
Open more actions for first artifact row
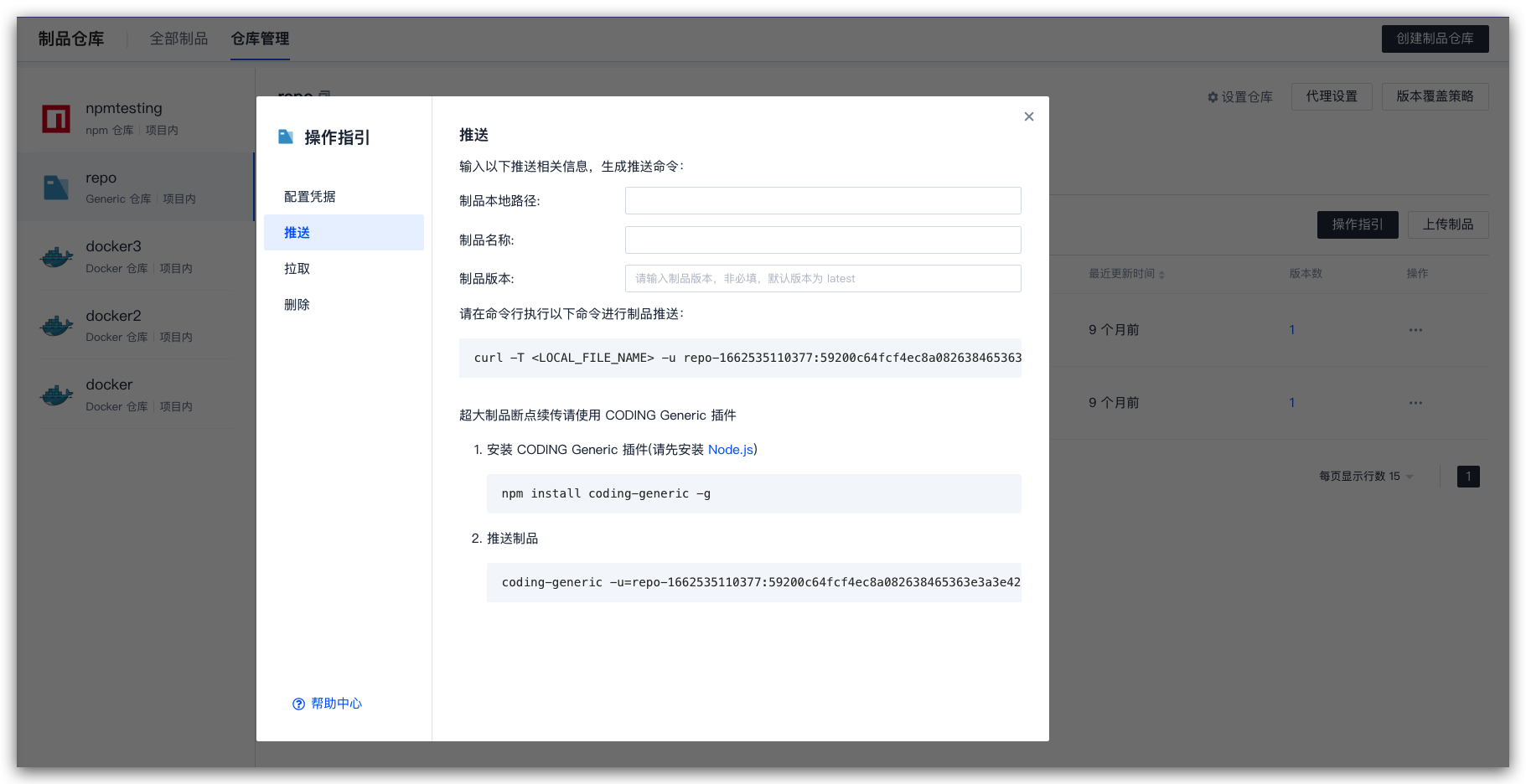tap(1415, 330)
